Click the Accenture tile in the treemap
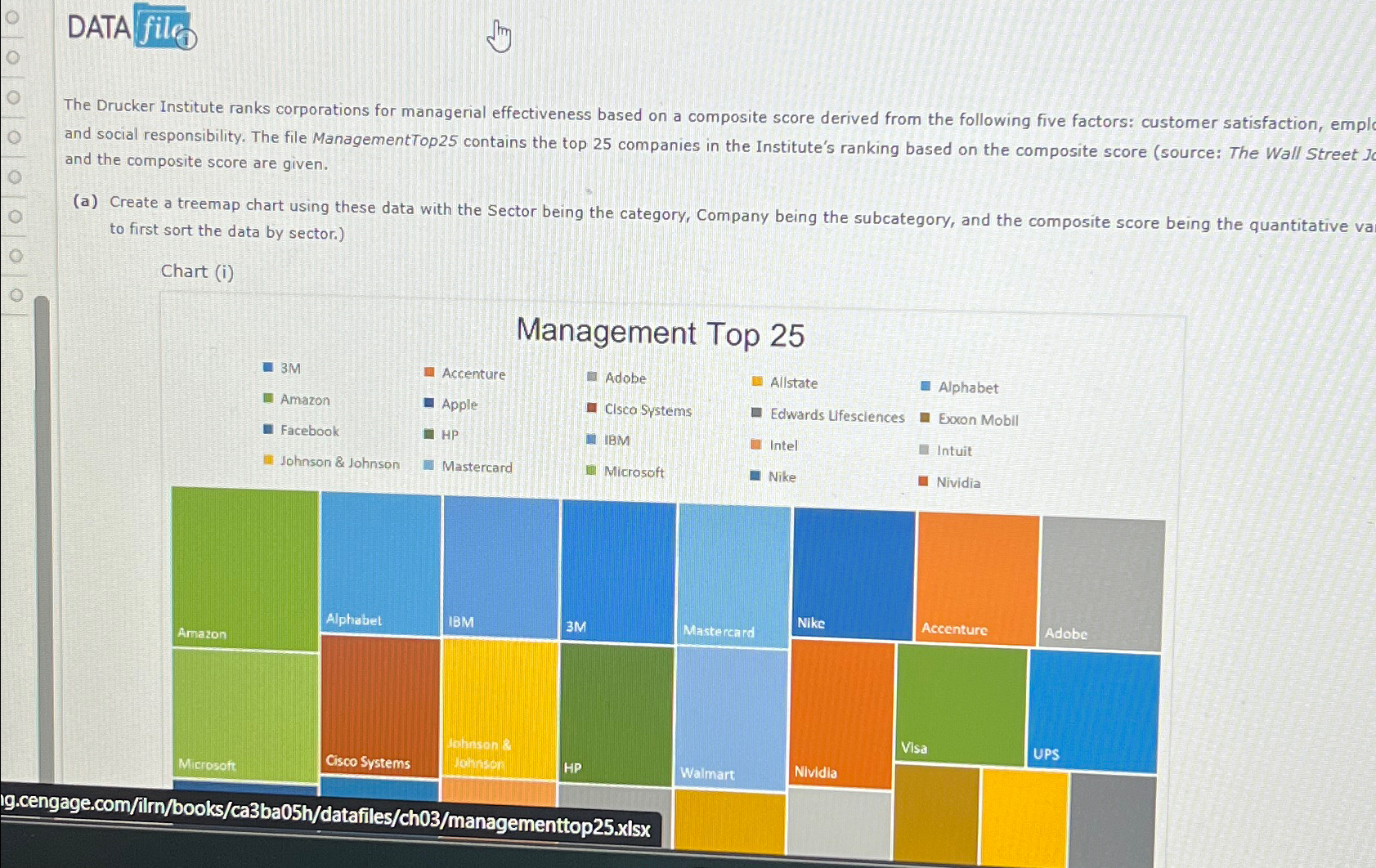This screenshot has height=868, width=1376. point(978,579)
